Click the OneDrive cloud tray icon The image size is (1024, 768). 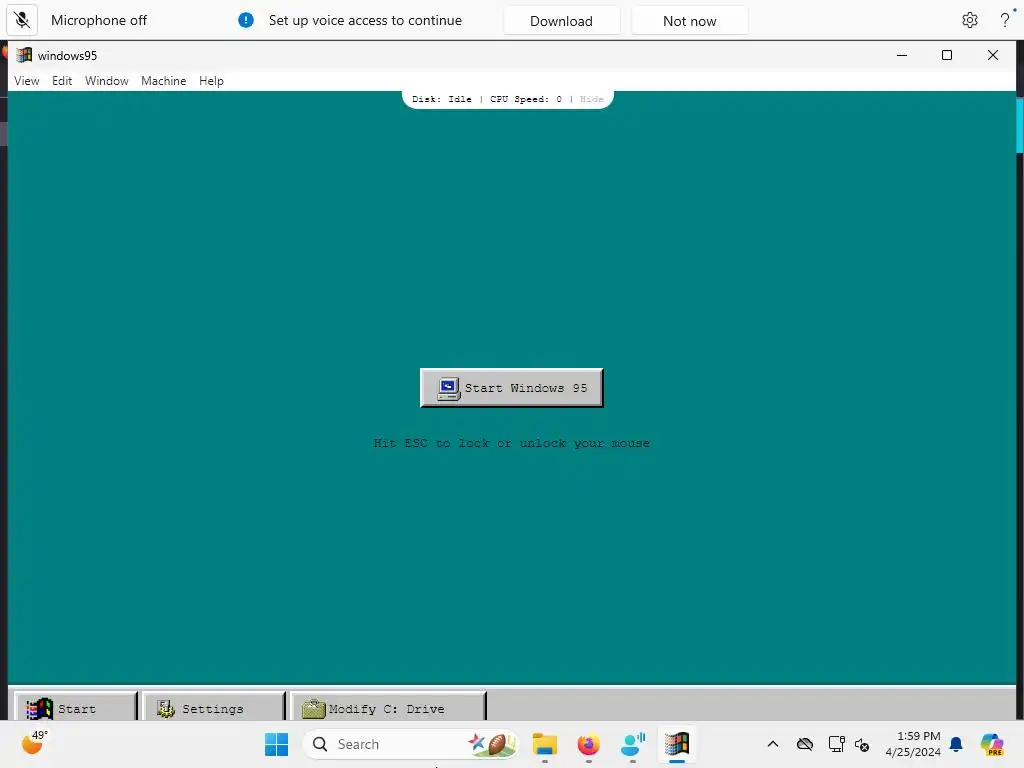click(805, 744)
